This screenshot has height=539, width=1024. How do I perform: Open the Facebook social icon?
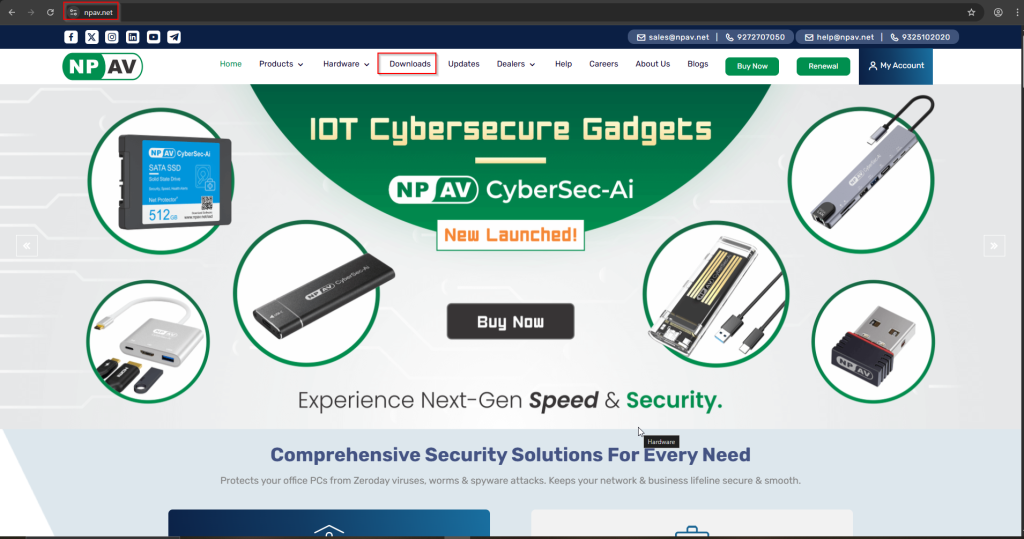coord(71,37)
